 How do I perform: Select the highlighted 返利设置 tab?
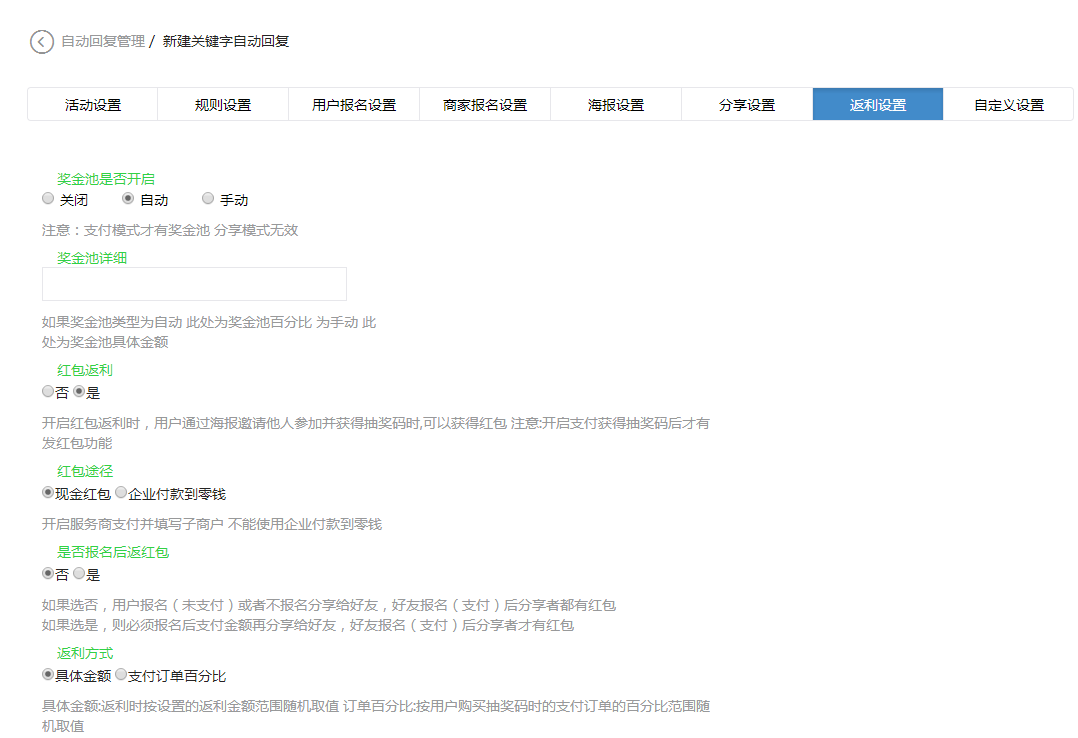tap(877, 104)
